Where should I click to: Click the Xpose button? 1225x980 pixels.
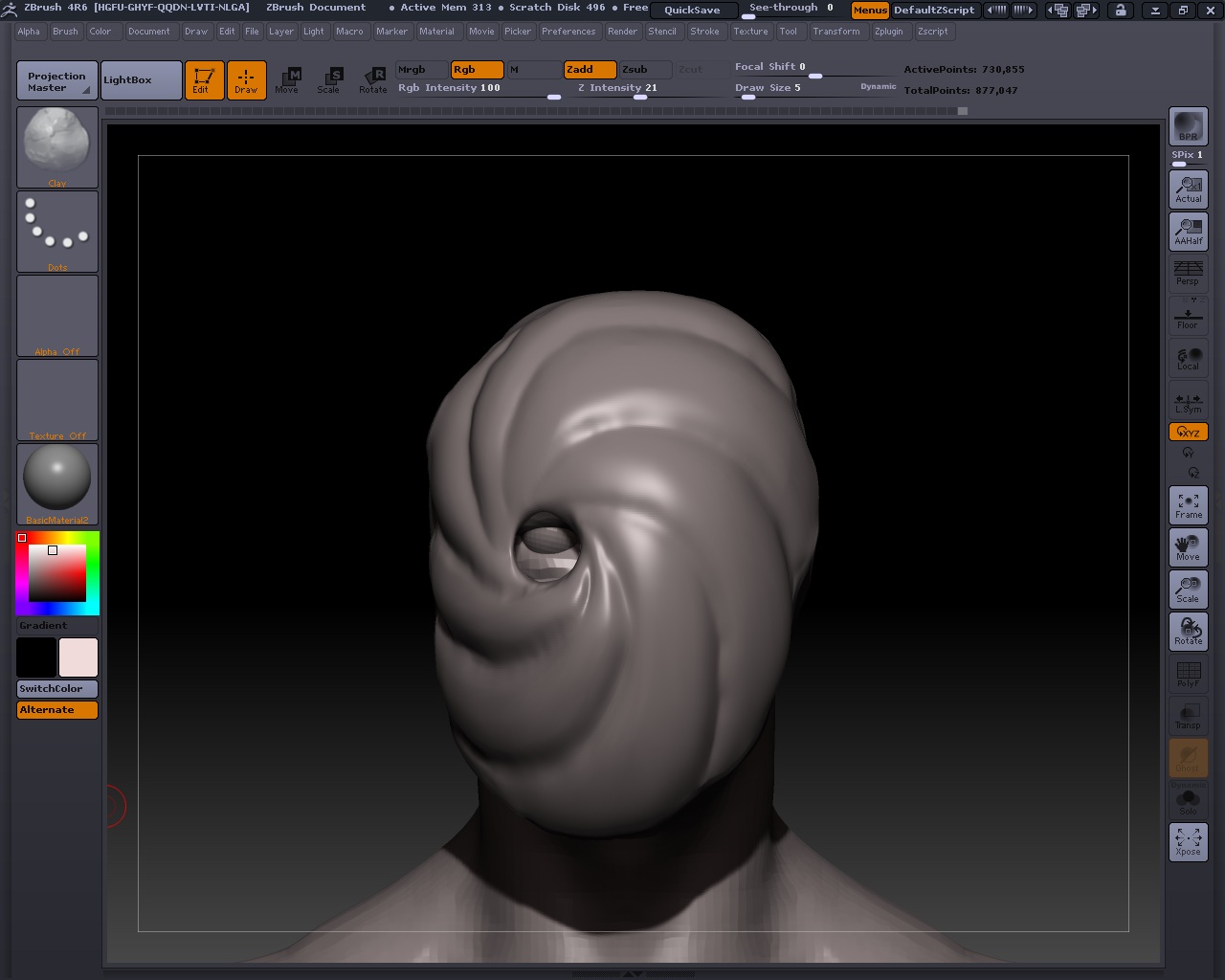point(1189,842)
